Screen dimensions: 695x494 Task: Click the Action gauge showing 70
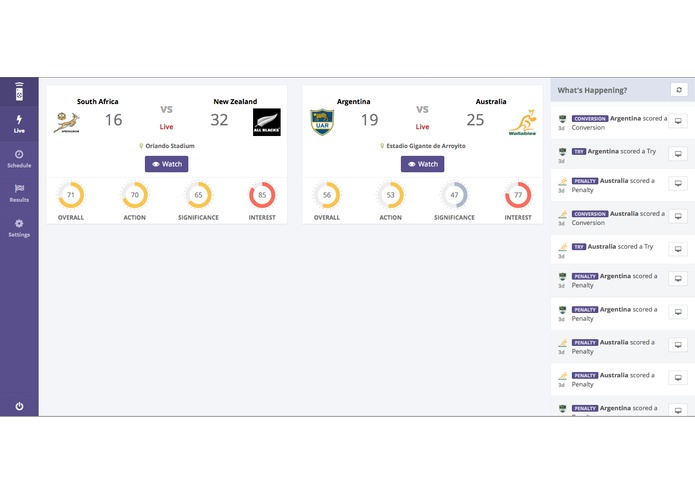[x=135, y=195]
